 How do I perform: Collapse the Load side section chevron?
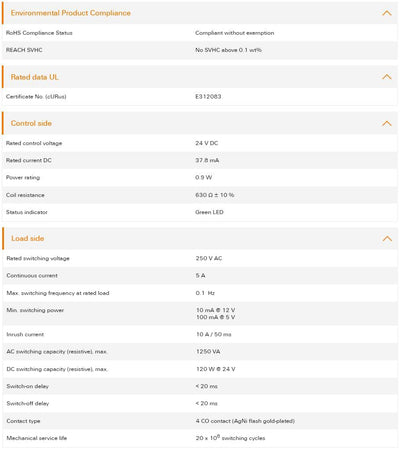coord(387,238)
